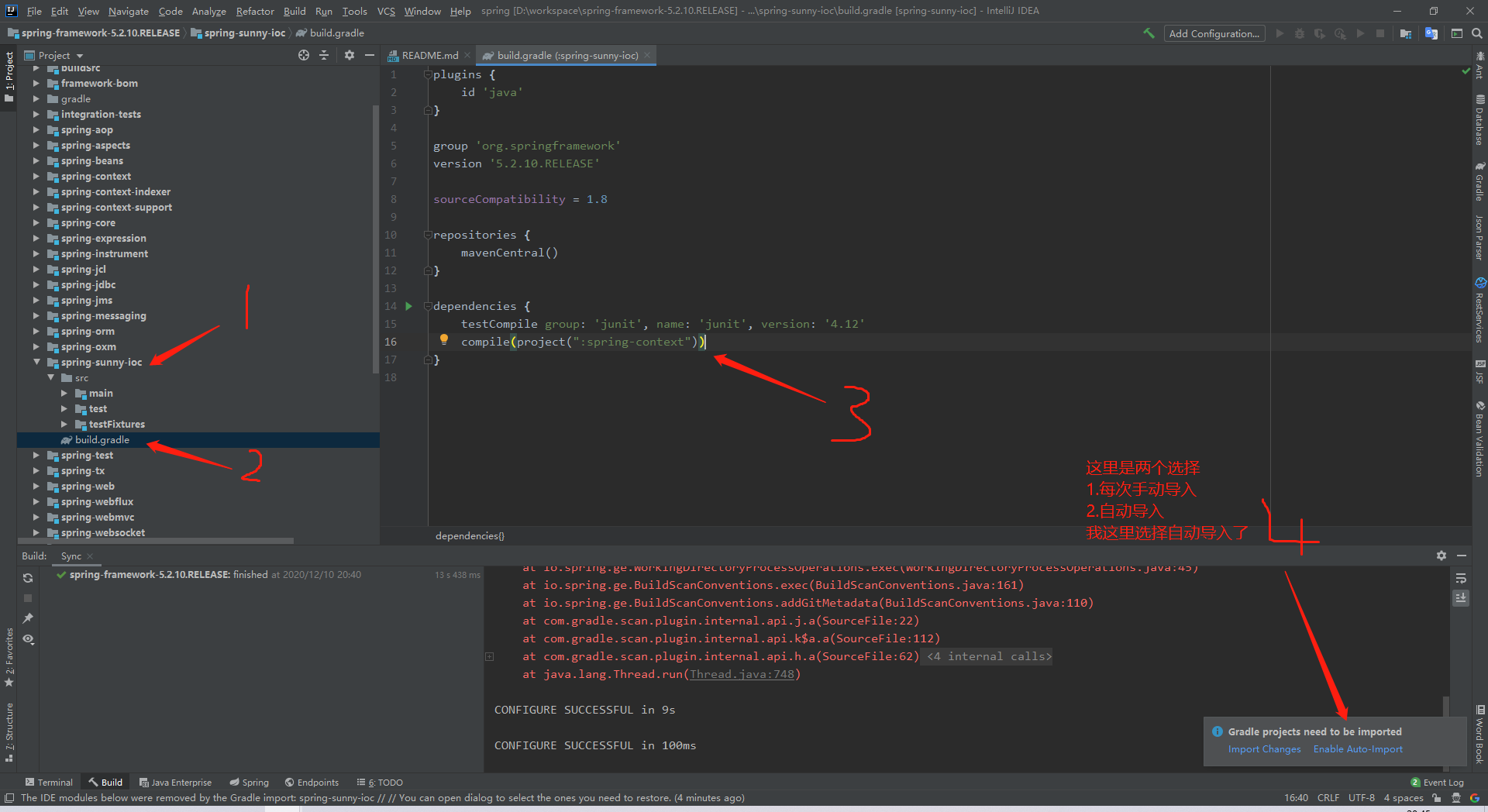Click the 6: TODO tool window button
The height and width of the screenshot is (812, 1488).
(380, 783)
